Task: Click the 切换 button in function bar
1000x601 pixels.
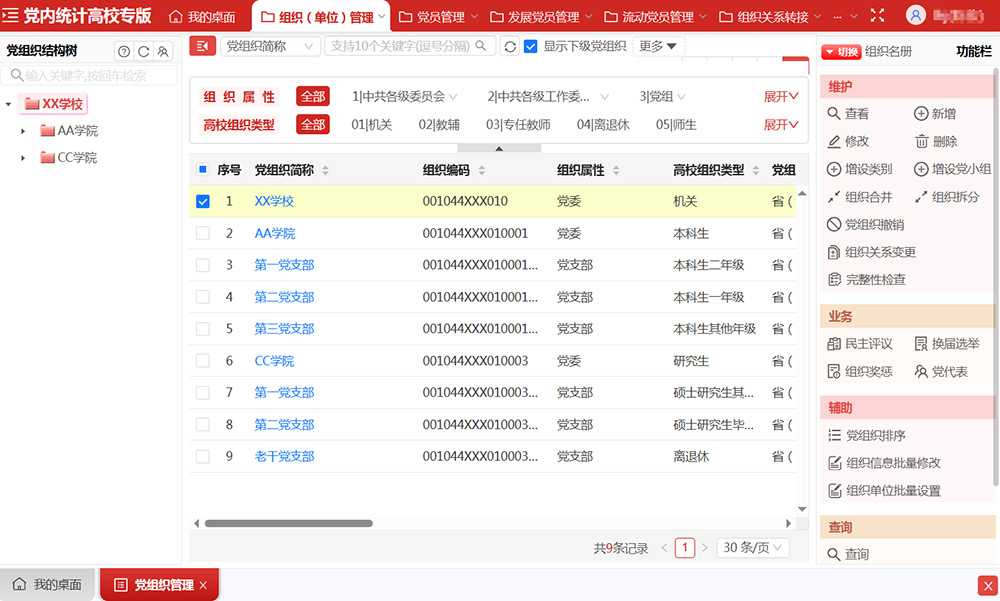Action: 841,52
